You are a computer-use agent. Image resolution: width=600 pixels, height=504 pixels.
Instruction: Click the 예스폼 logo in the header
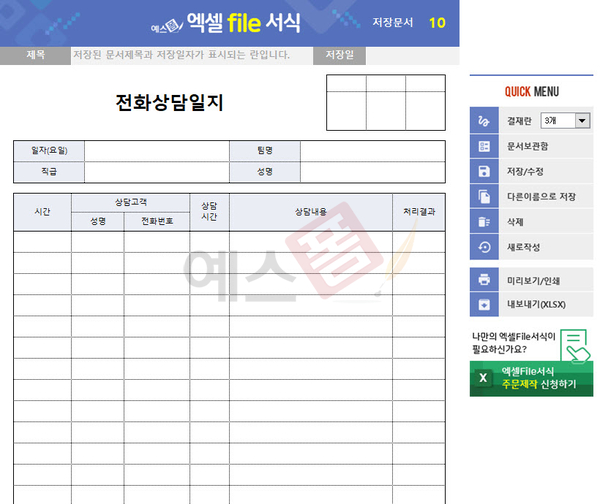pos(166,27)
